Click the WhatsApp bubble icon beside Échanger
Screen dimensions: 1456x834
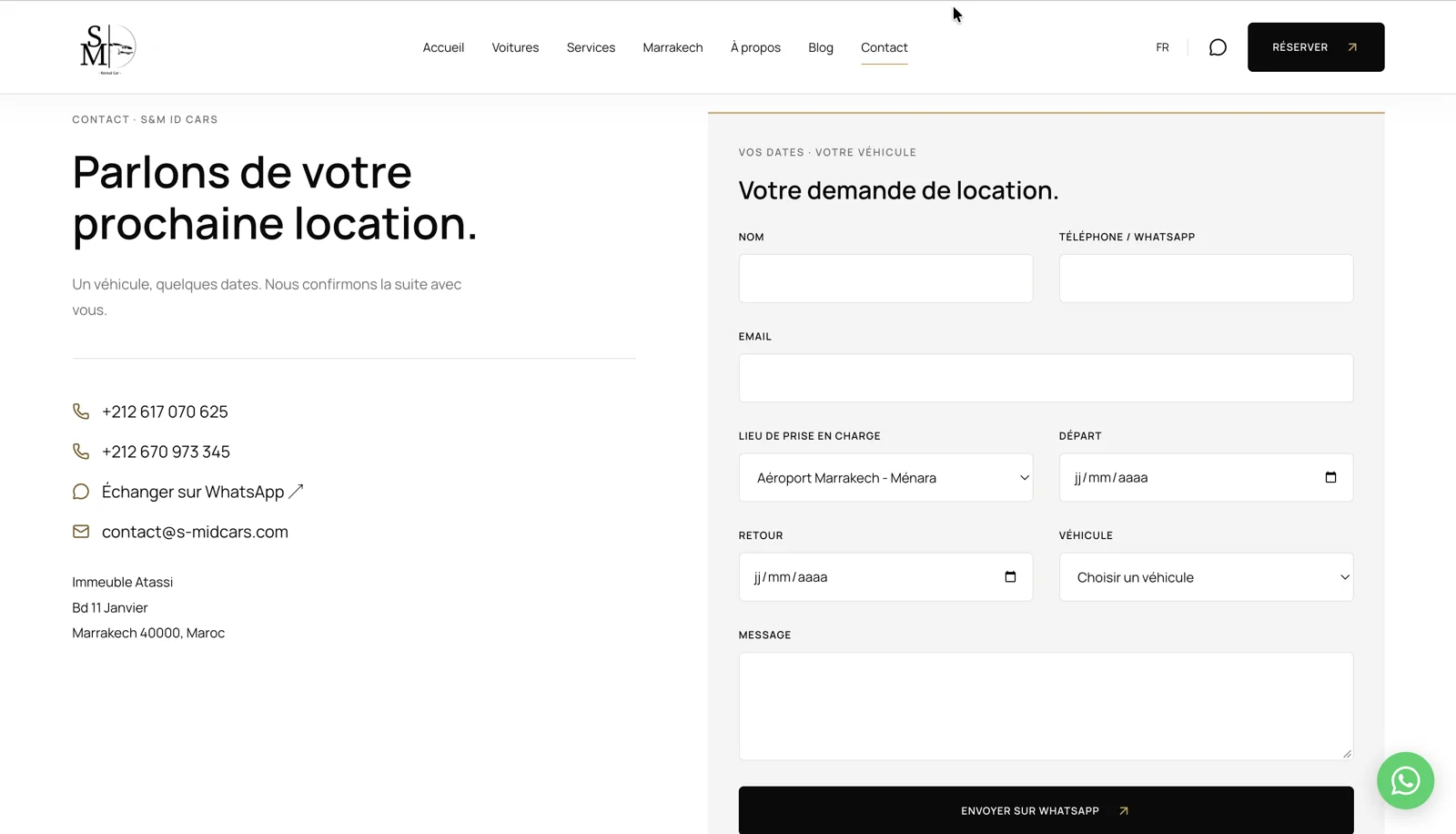pos(81,492)
